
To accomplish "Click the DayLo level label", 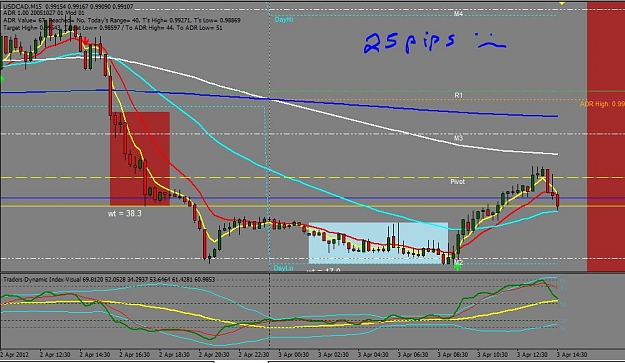I will coord(283,268).
